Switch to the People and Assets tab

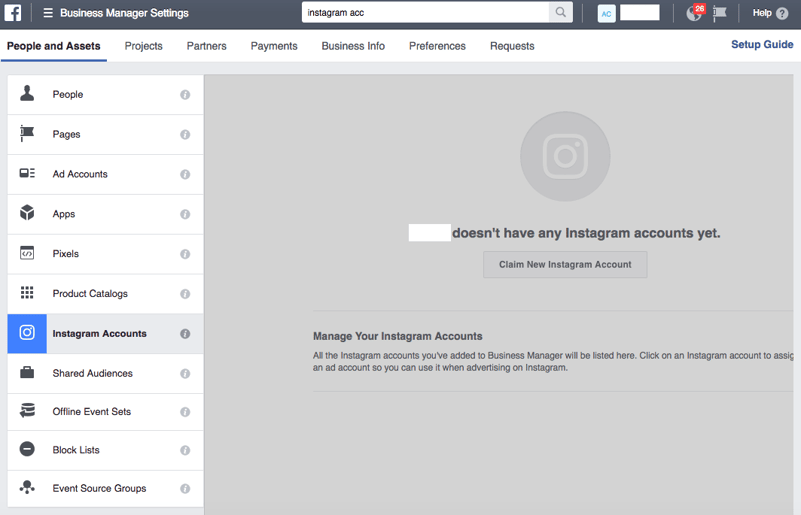point(54,46)
